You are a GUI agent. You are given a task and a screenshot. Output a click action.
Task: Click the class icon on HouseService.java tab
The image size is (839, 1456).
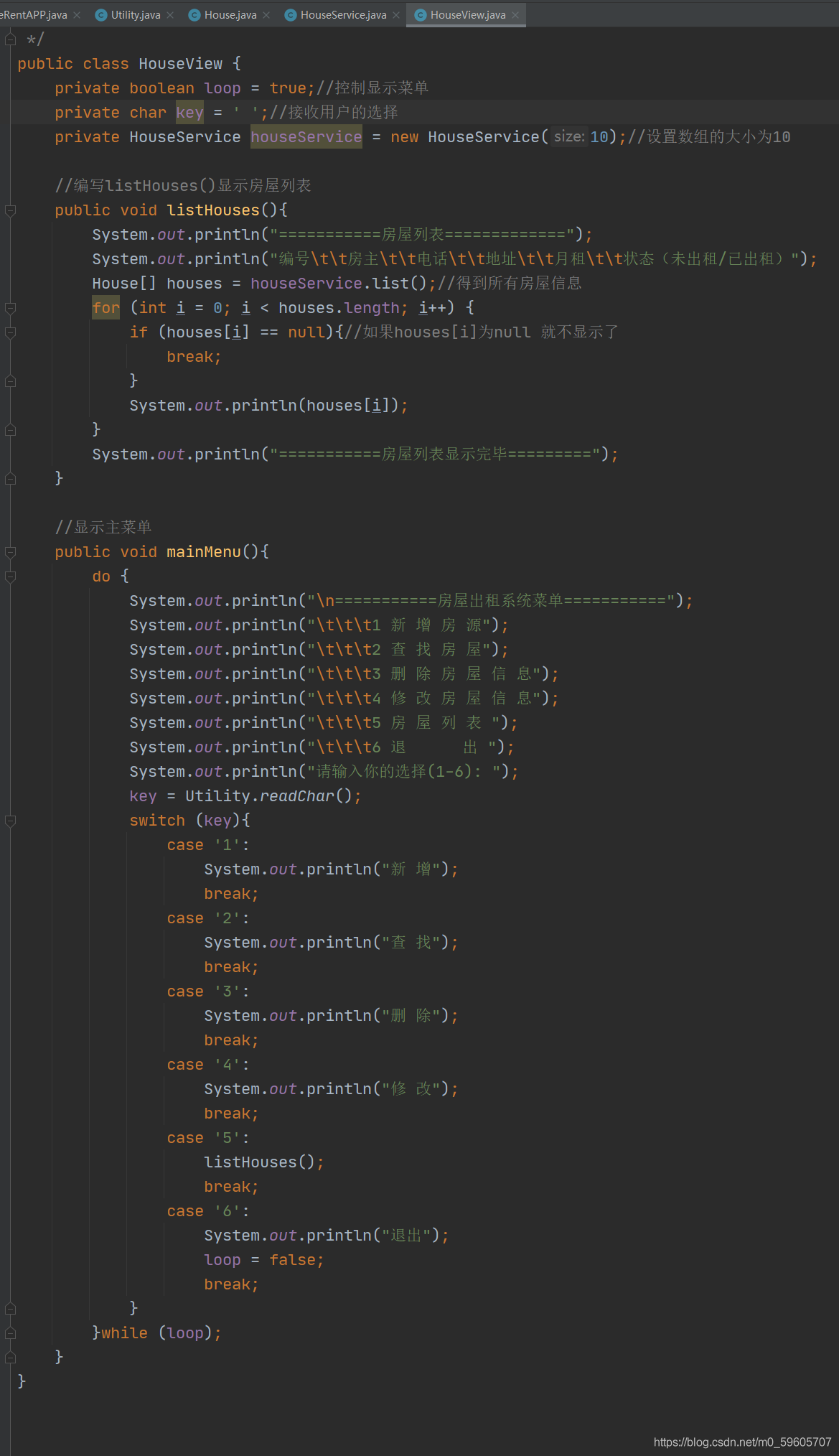[291, 15]
